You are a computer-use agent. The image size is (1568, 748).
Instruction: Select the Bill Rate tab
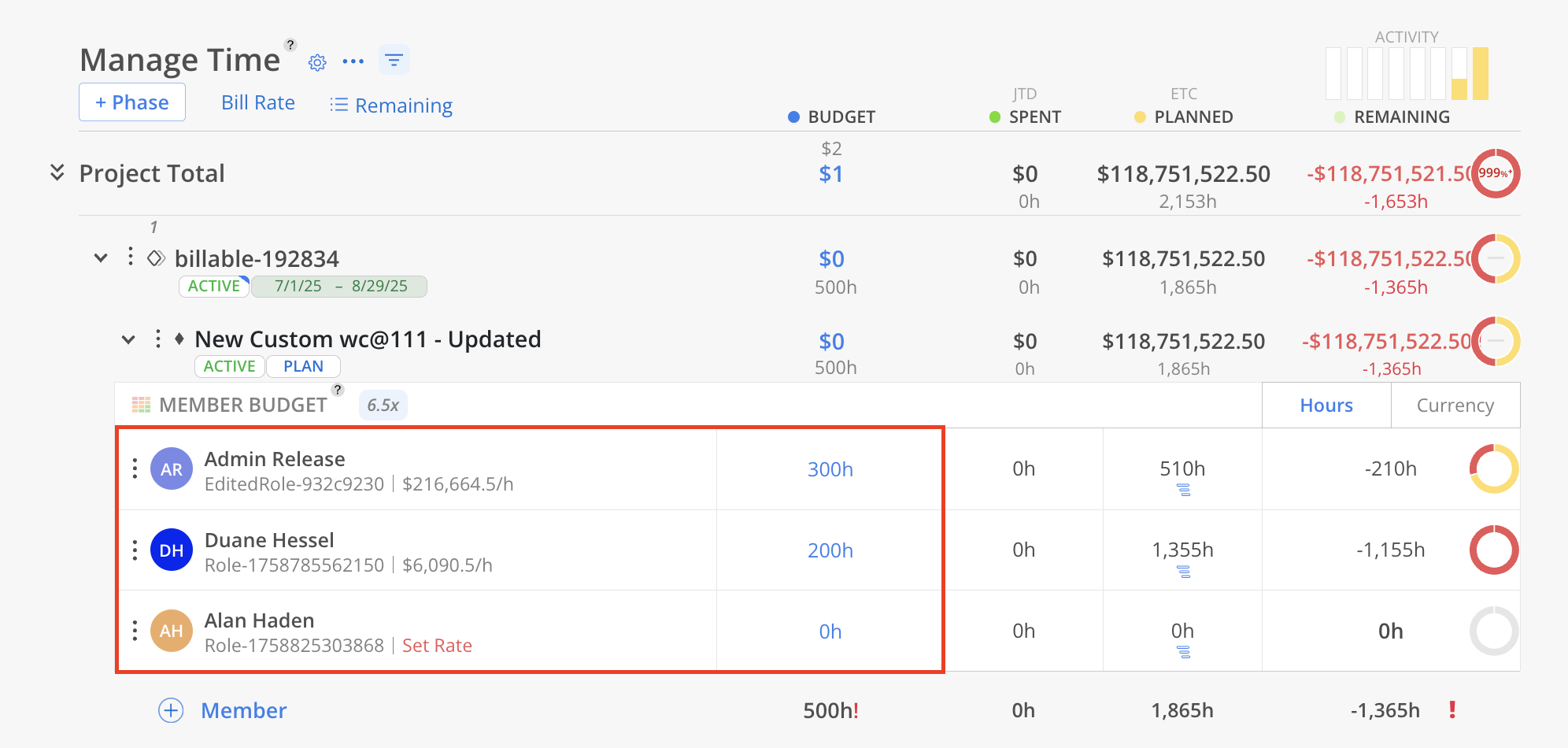pos(258,103)
